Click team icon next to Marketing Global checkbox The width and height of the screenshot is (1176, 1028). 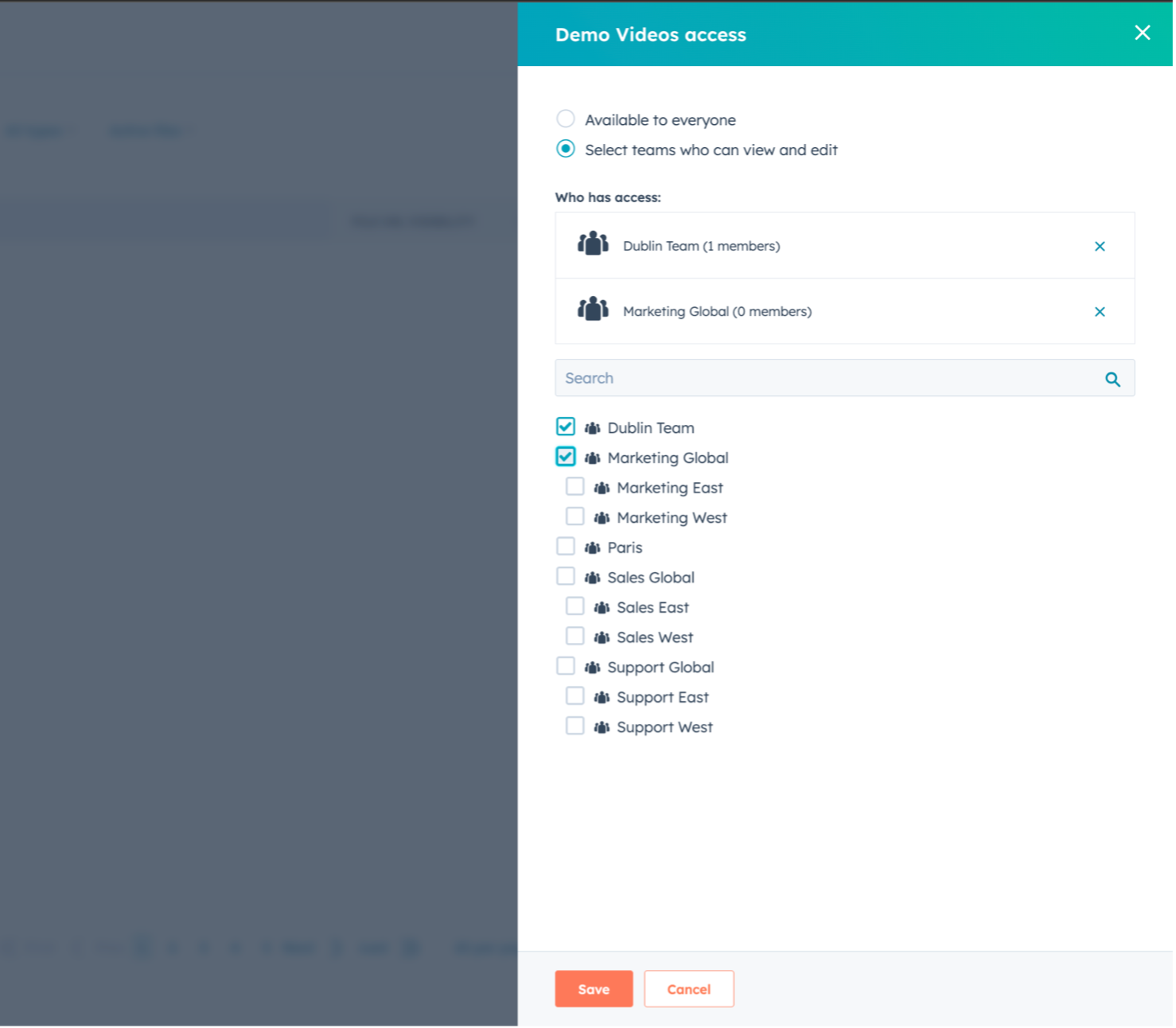tap(594, 459)
